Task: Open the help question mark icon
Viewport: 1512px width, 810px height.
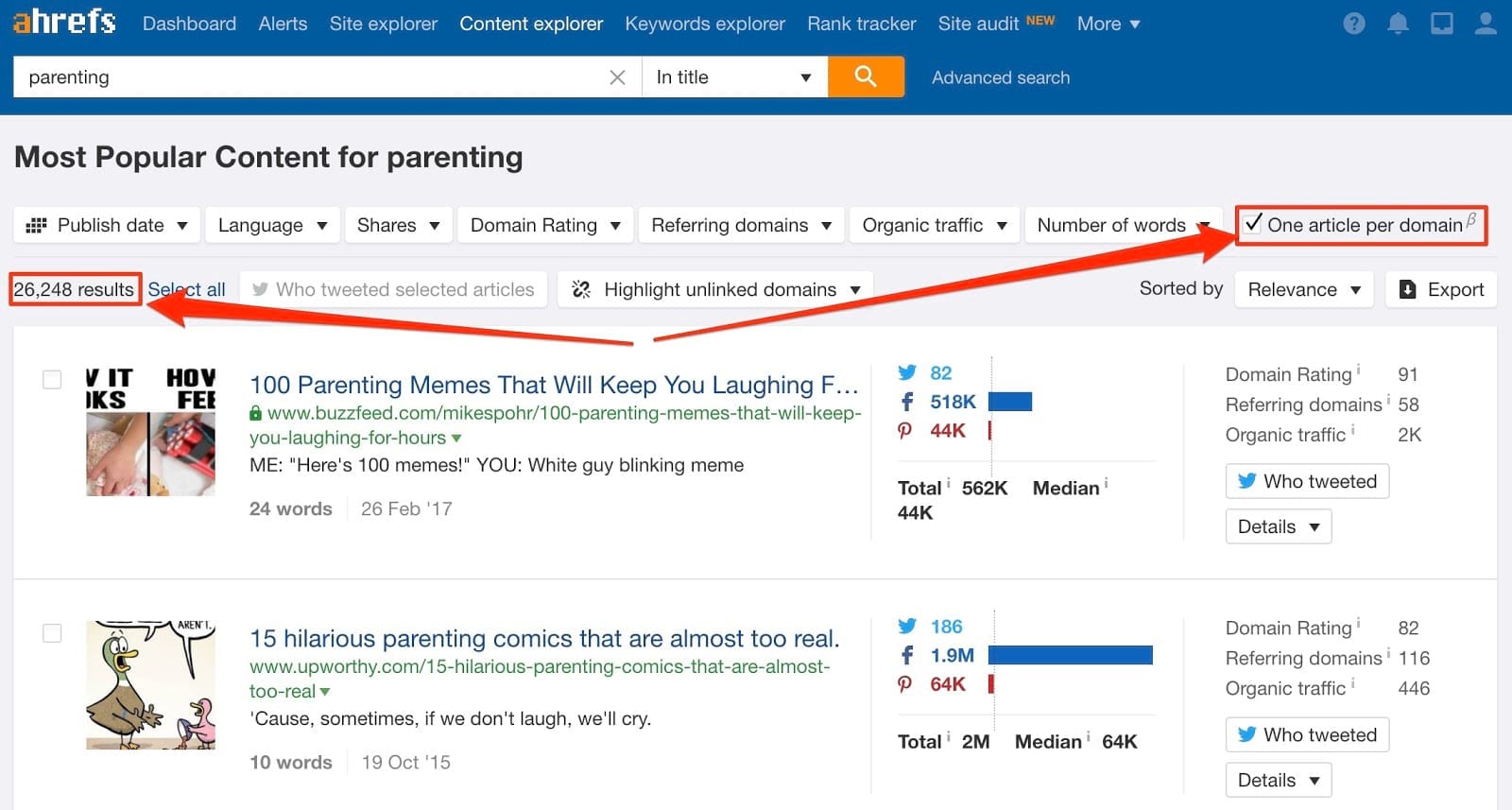Action: (1354, 24)
